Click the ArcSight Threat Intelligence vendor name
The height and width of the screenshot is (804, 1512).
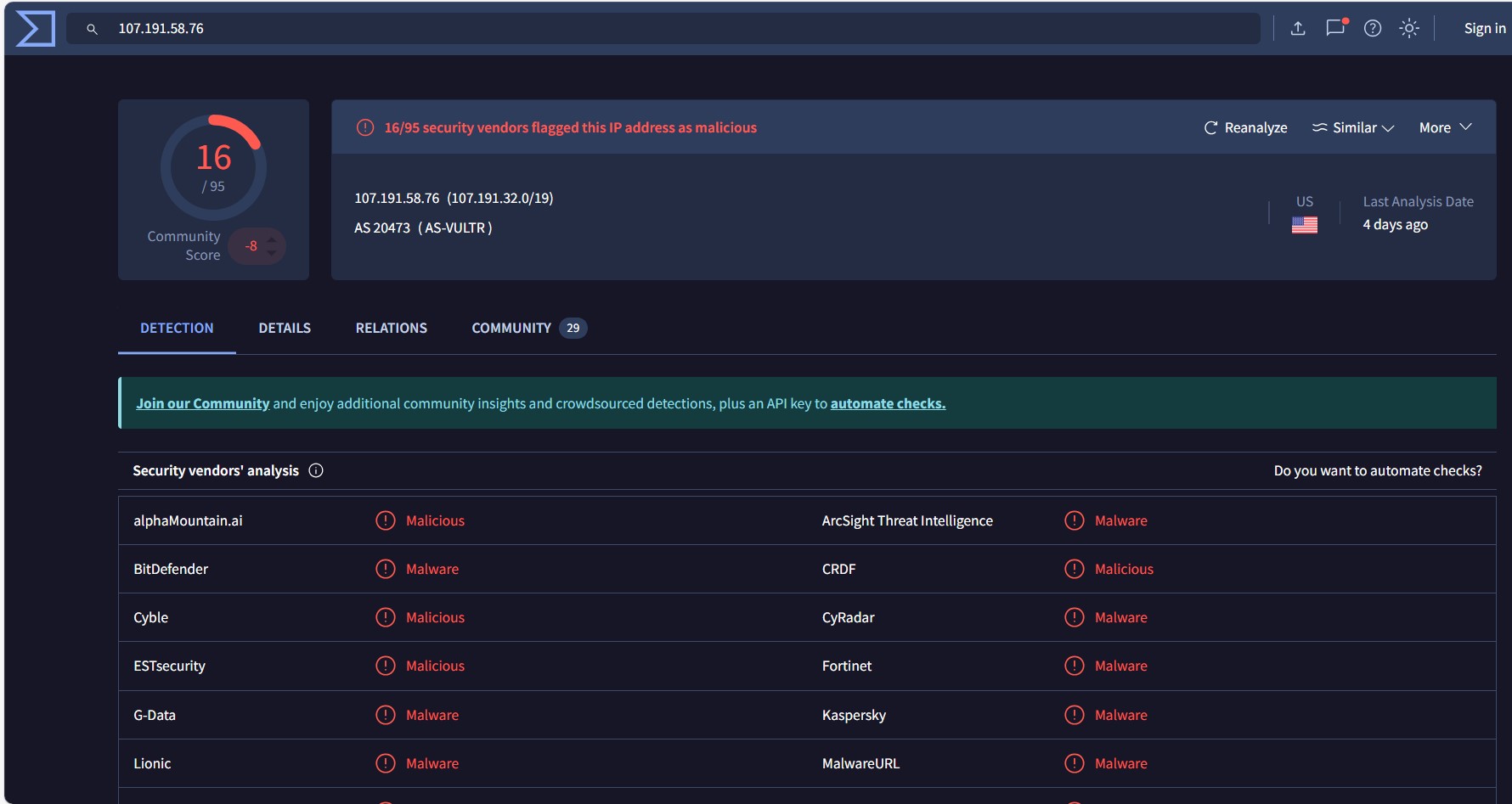coord(907,520)
